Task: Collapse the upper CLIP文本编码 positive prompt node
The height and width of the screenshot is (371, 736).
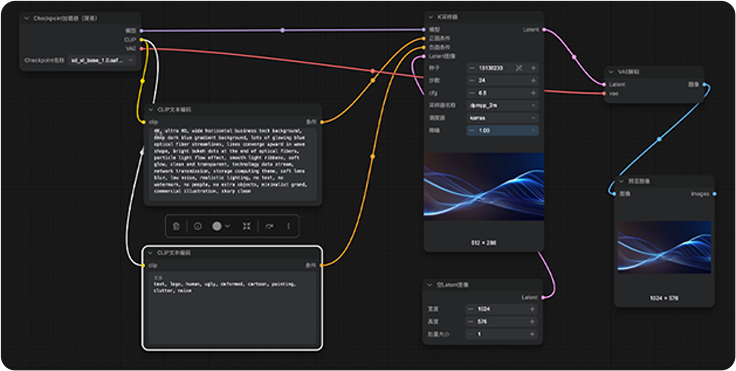Action: click(151, 109)
